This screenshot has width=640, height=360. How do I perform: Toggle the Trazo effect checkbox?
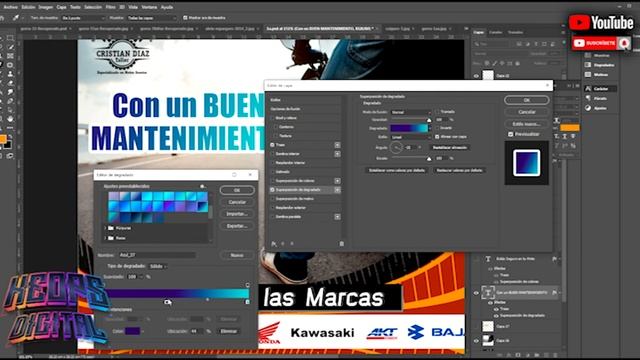pos(272,145)
